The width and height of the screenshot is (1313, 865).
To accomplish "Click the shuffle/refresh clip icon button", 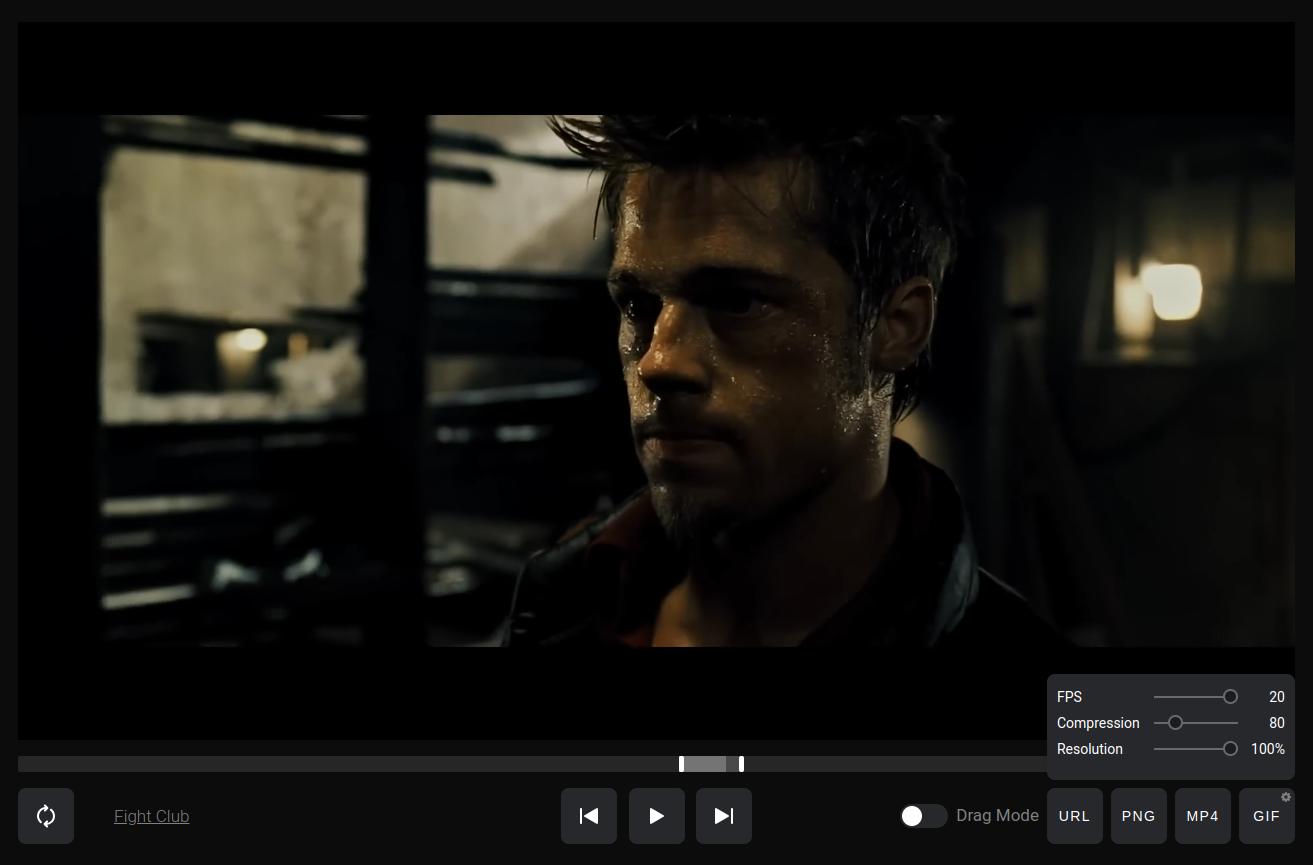I will pos(46,816).
